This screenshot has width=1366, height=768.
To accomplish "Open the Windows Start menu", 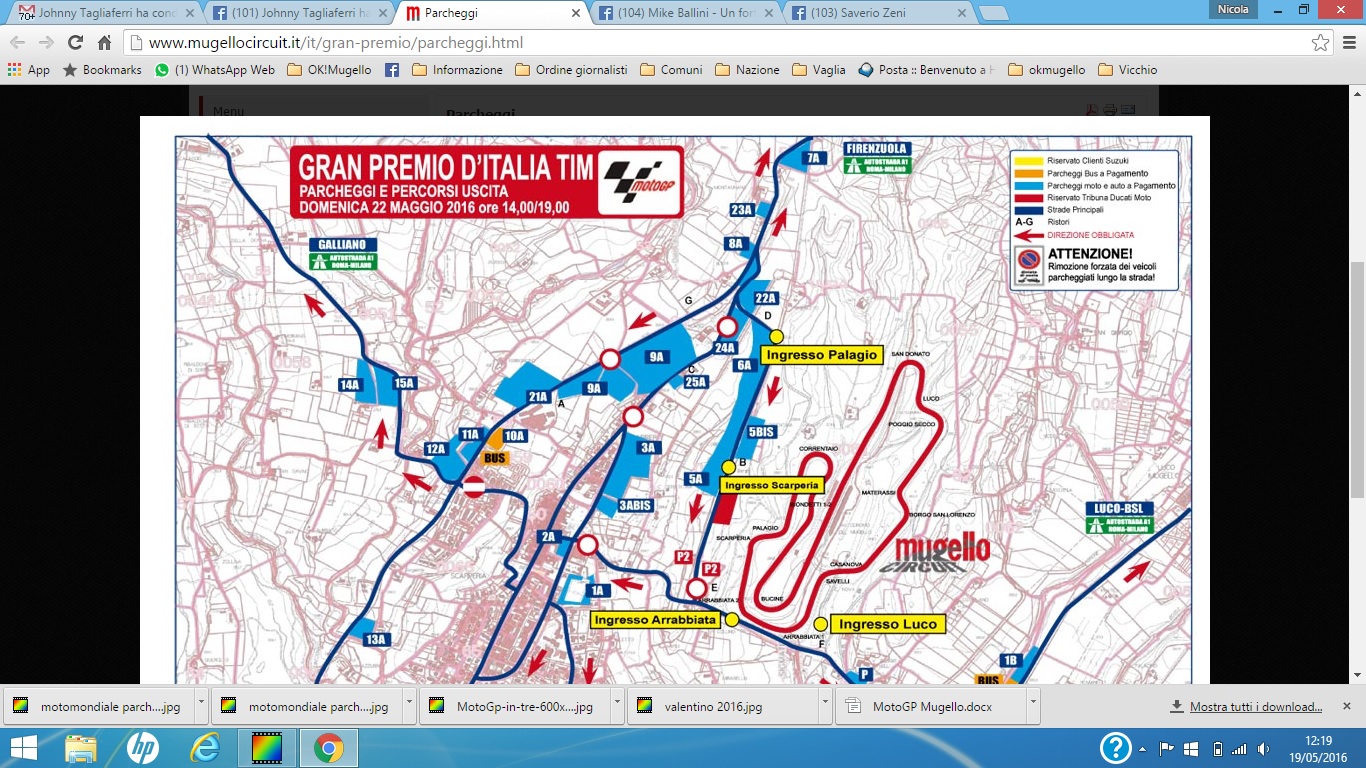I will 23,748.
